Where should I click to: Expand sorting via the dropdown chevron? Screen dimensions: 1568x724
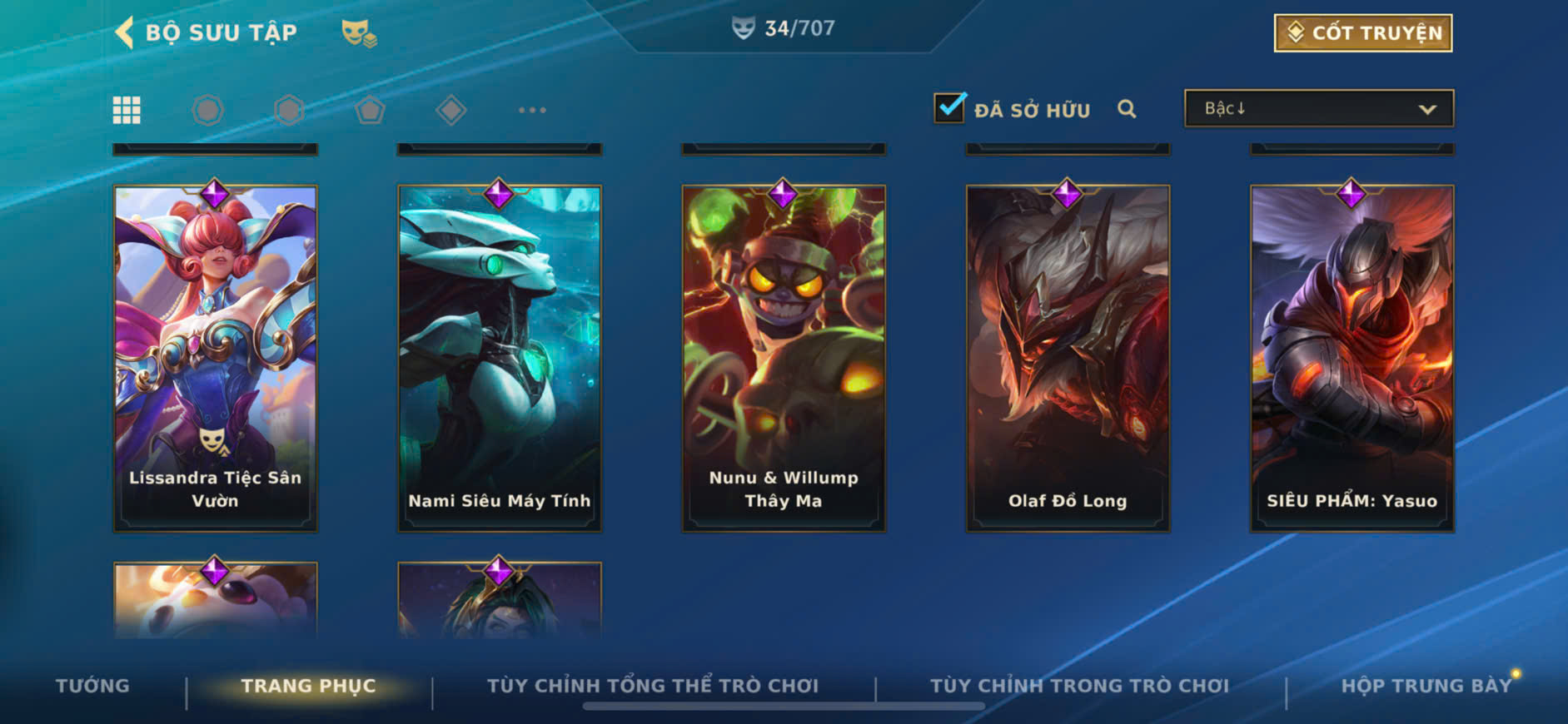[1427, 109]
